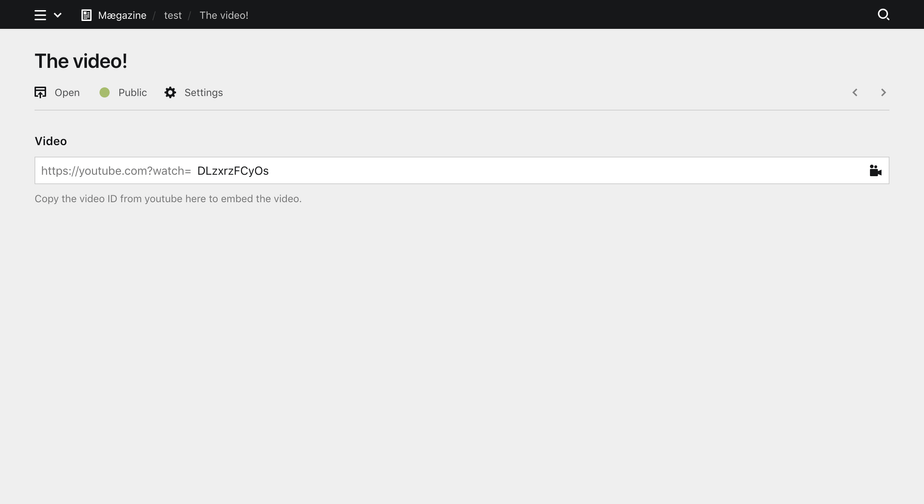
Task: Select "The video!" breadcrumb item
Action: 224,15
